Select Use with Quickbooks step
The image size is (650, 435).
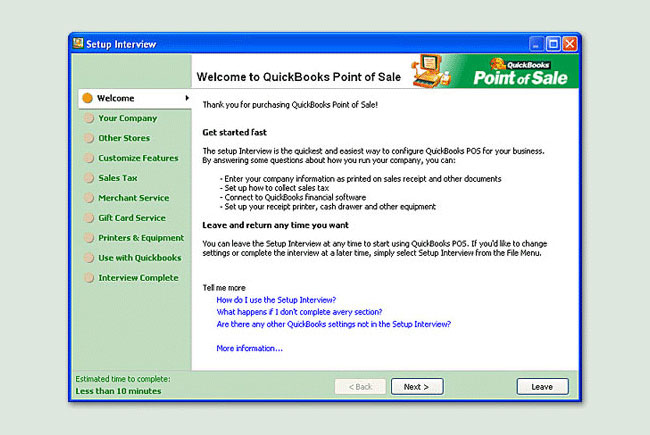click(x=139, y=258)
